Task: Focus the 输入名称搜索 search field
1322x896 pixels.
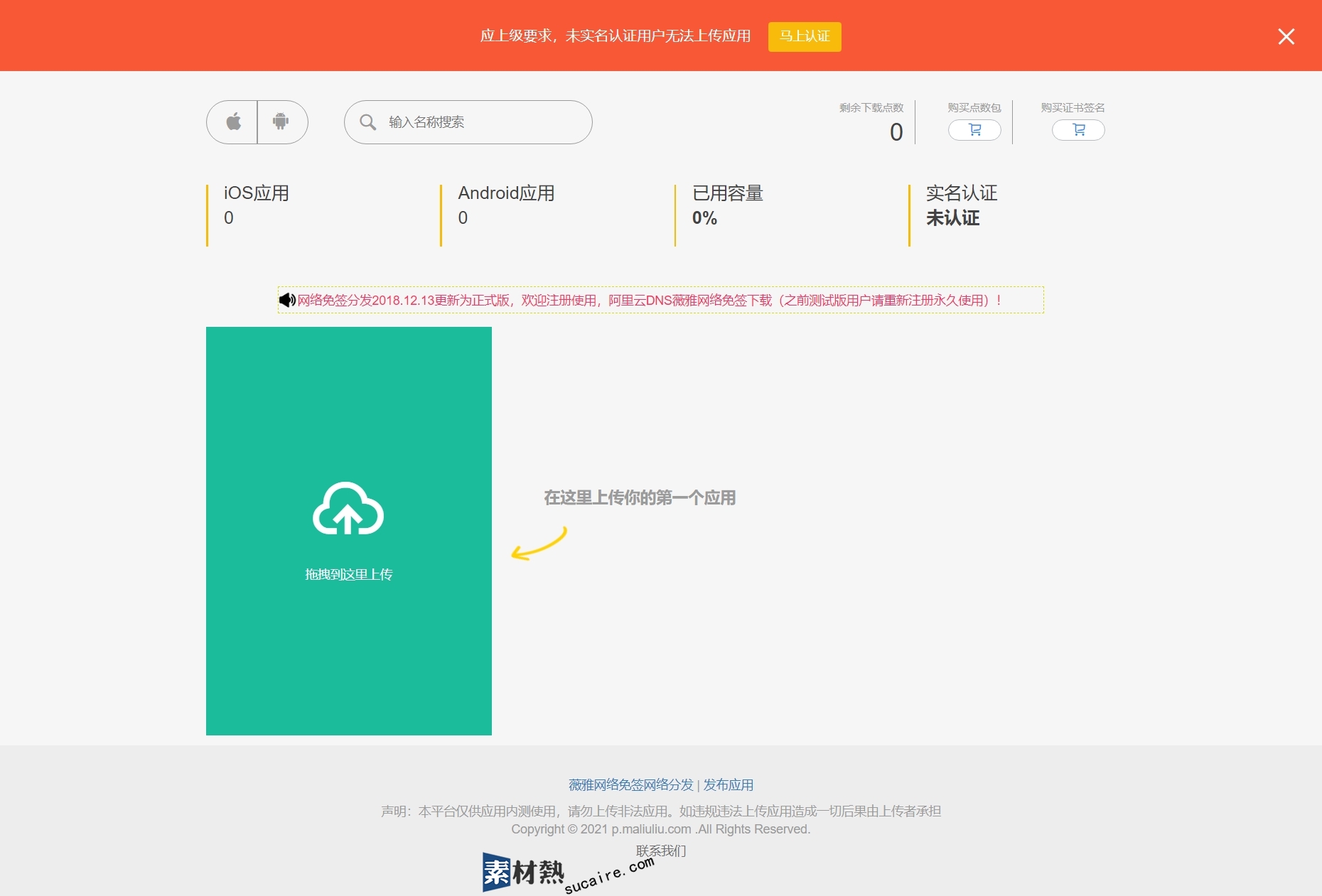Action: (x=468, y=122)
